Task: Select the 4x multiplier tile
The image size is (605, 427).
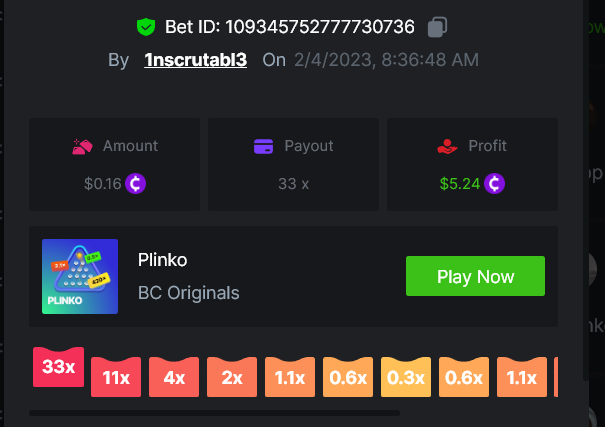Action: point(174,377)
